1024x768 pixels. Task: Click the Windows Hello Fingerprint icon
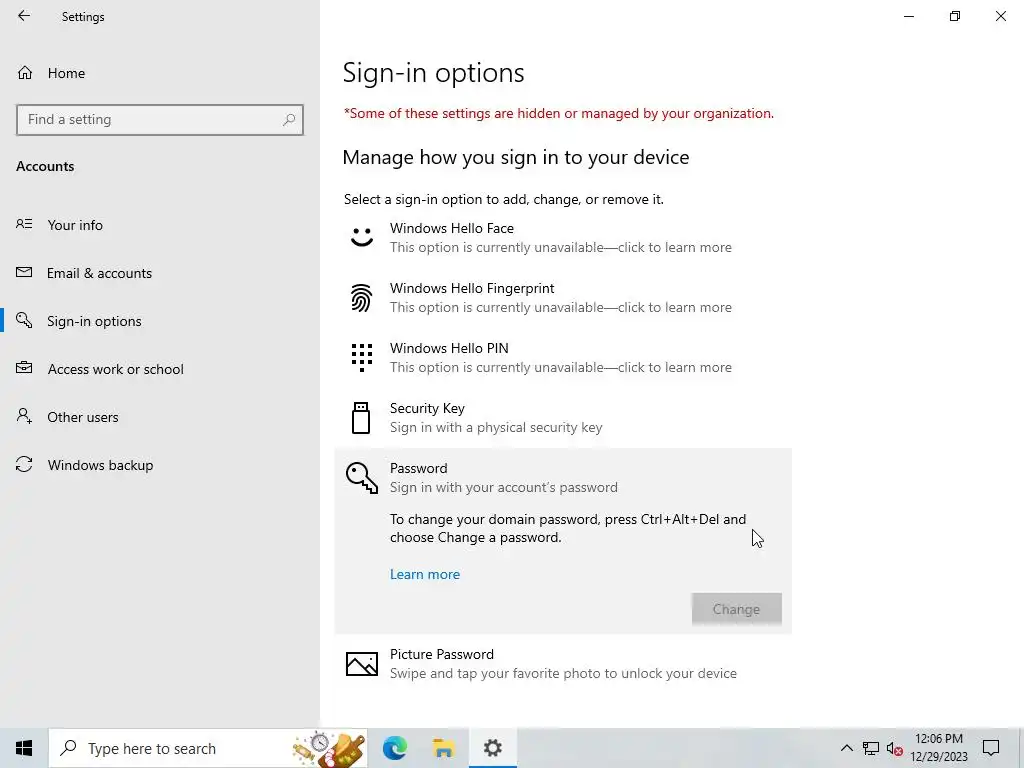[x=362, y=297]
